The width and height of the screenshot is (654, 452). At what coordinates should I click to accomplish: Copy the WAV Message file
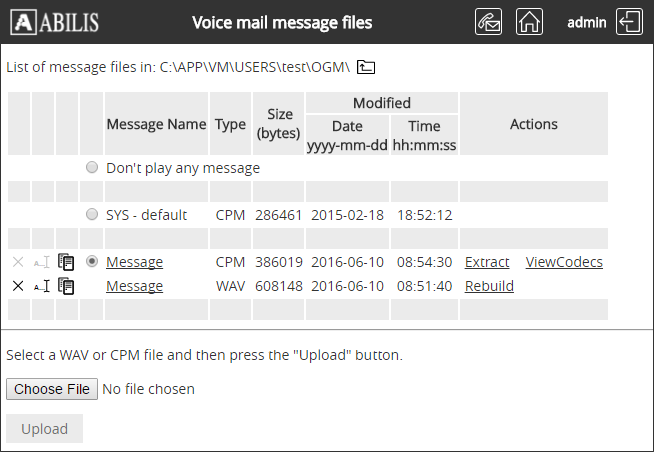67,286
